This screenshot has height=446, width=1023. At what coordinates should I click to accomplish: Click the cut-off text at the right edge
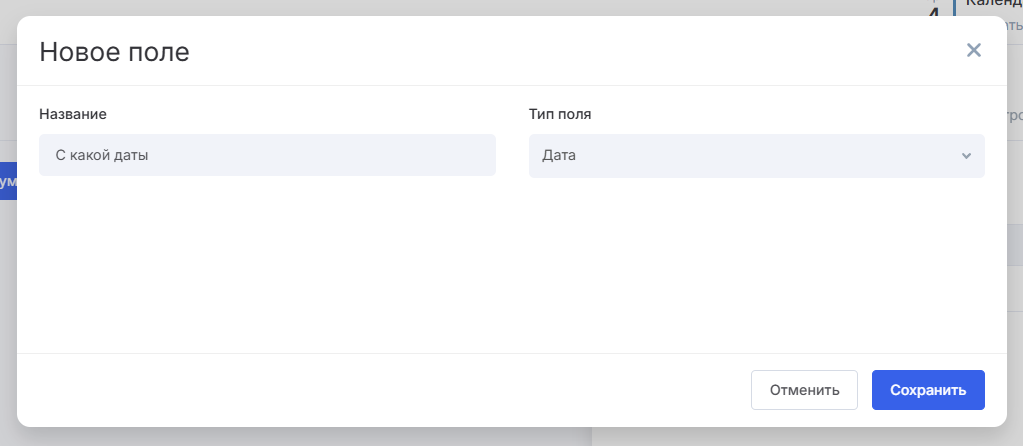(1015, 114)
